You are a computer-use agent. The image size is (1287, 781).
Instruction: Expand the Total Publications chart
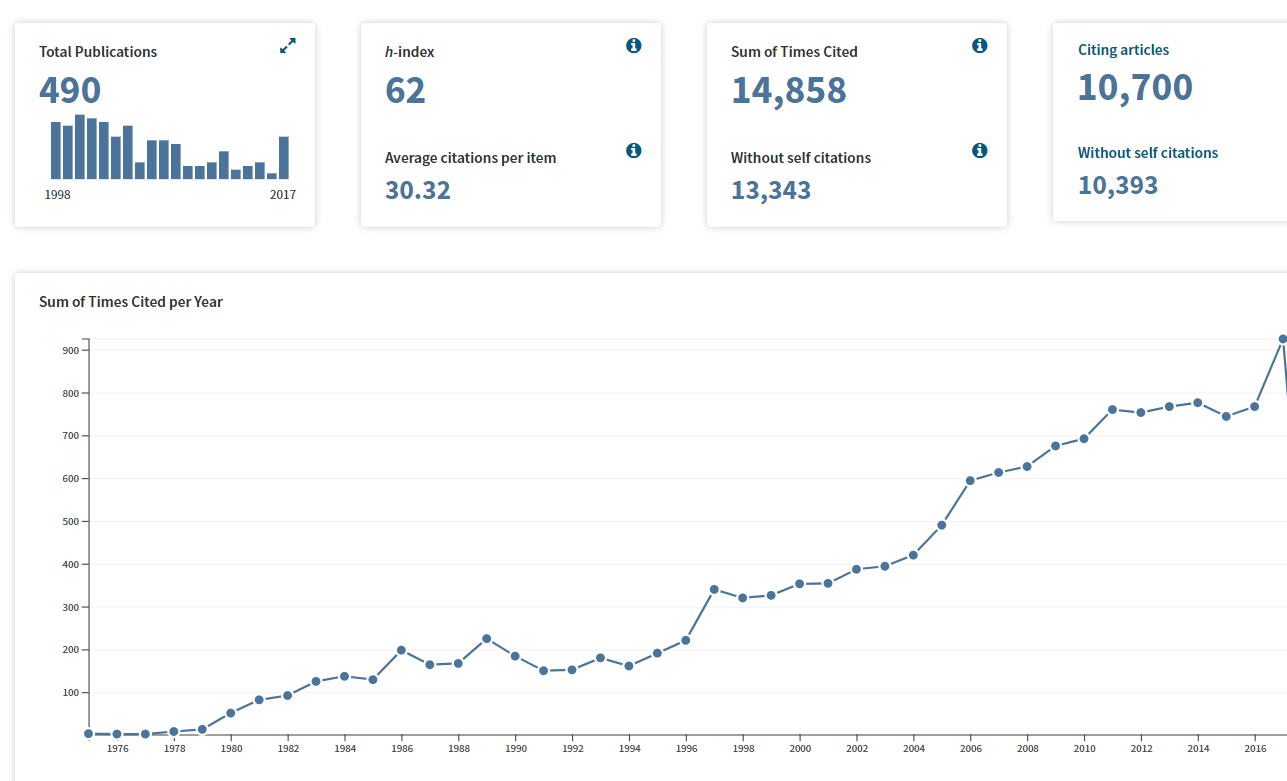coord(288,46)
